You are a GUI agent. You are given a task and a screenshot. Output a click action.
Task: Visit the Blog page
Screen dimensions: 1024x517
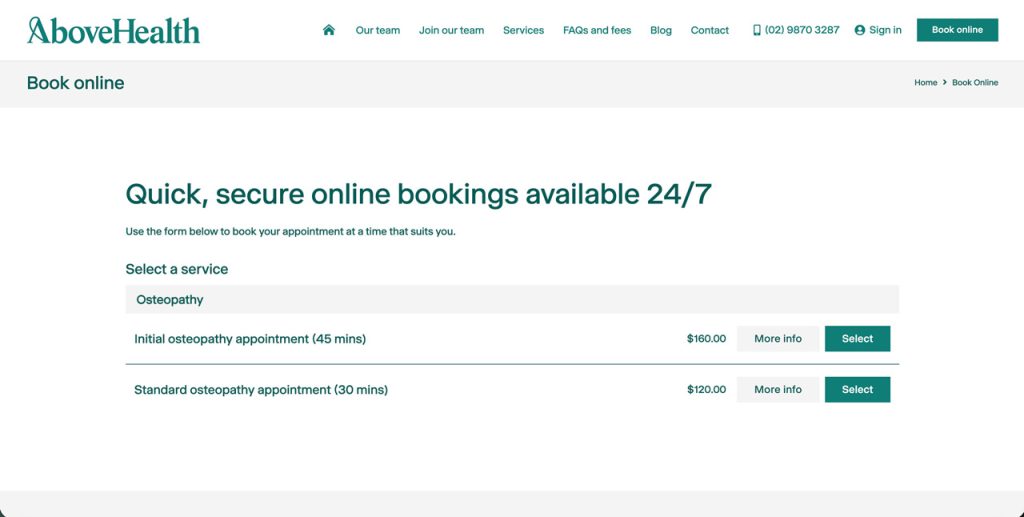661,30
